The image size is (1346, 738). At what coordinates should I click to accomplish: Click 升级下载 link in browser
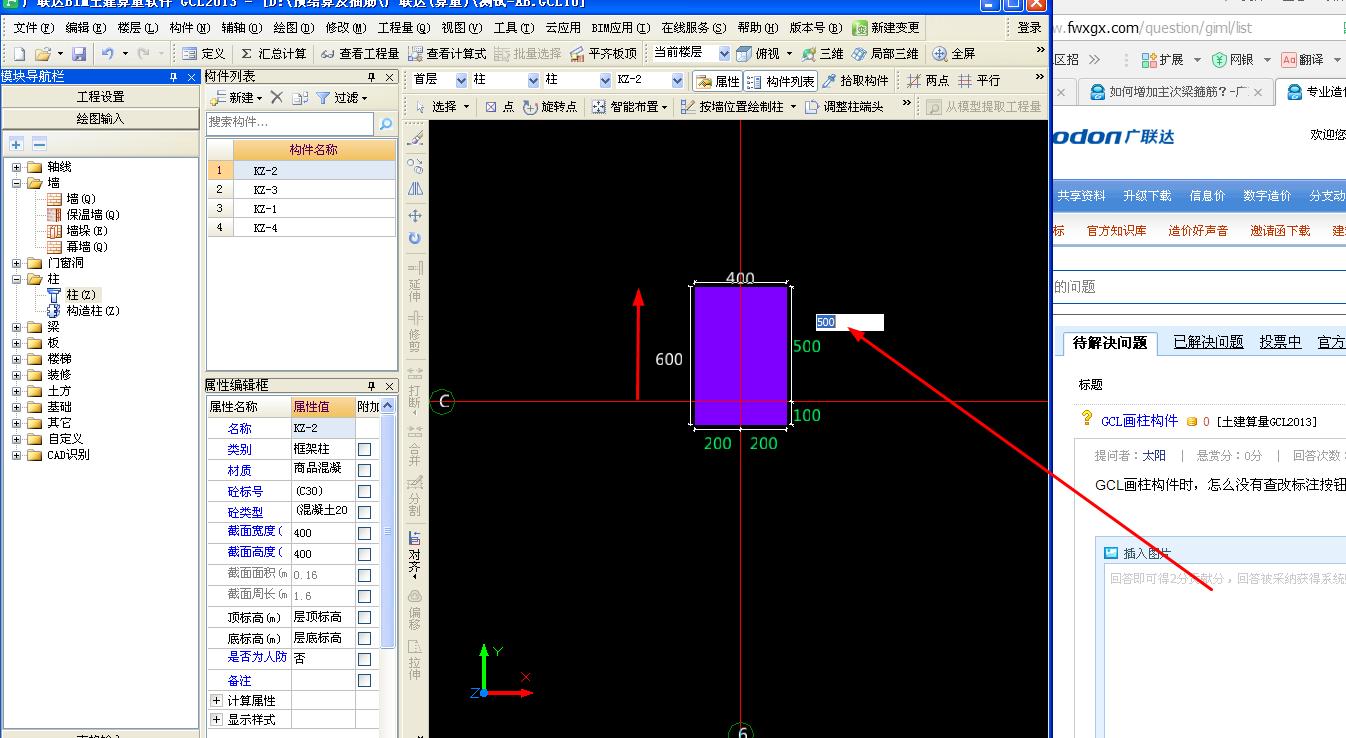coord(1147,196)
